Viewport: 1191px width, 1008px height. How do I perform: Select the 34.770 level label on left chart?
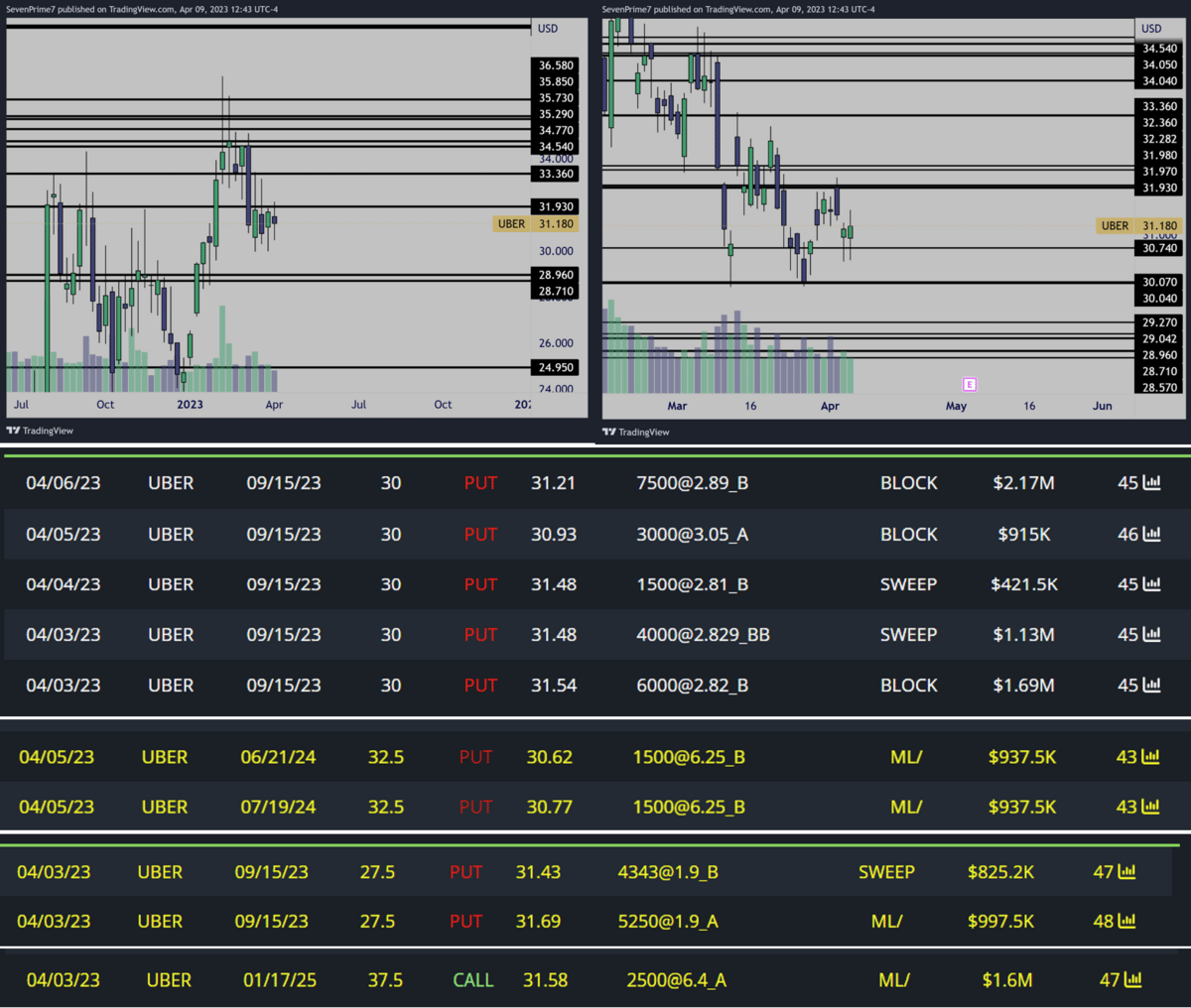[556, 130]
